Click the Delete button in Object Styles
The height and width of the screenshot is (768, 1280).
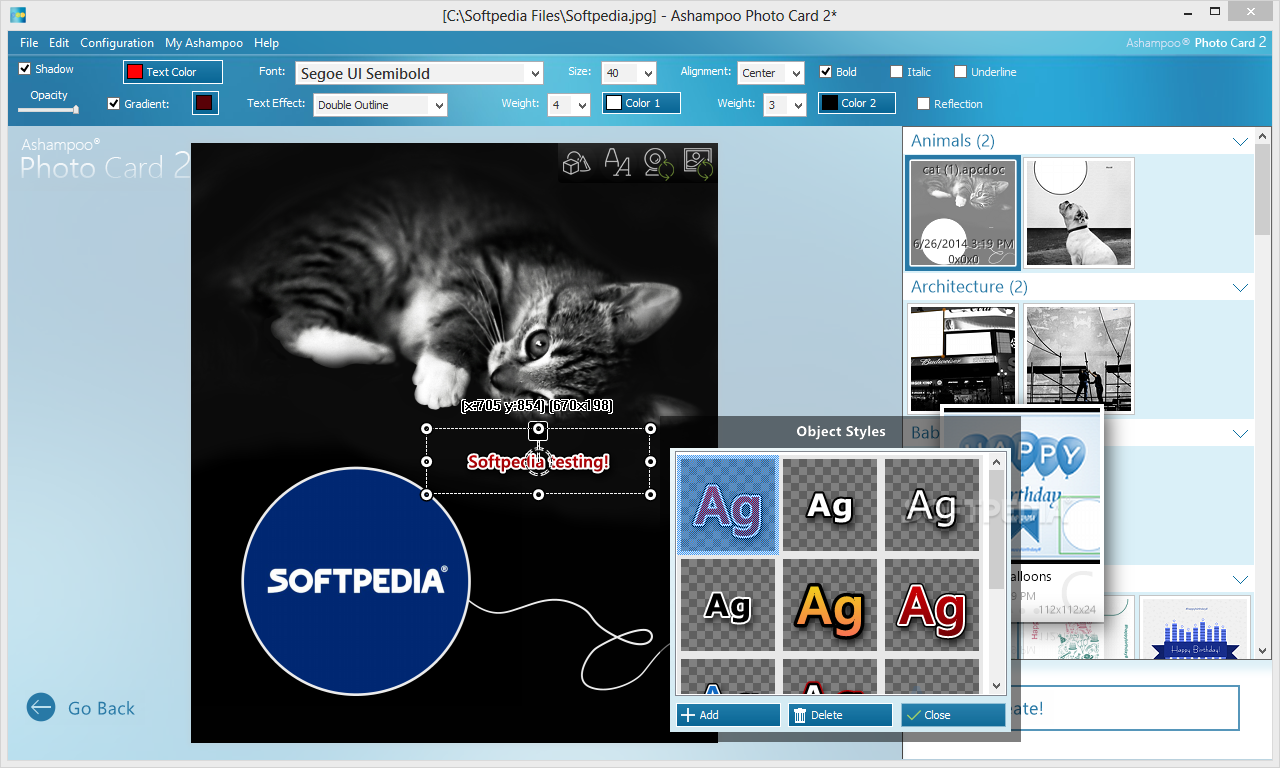[840, 715]
